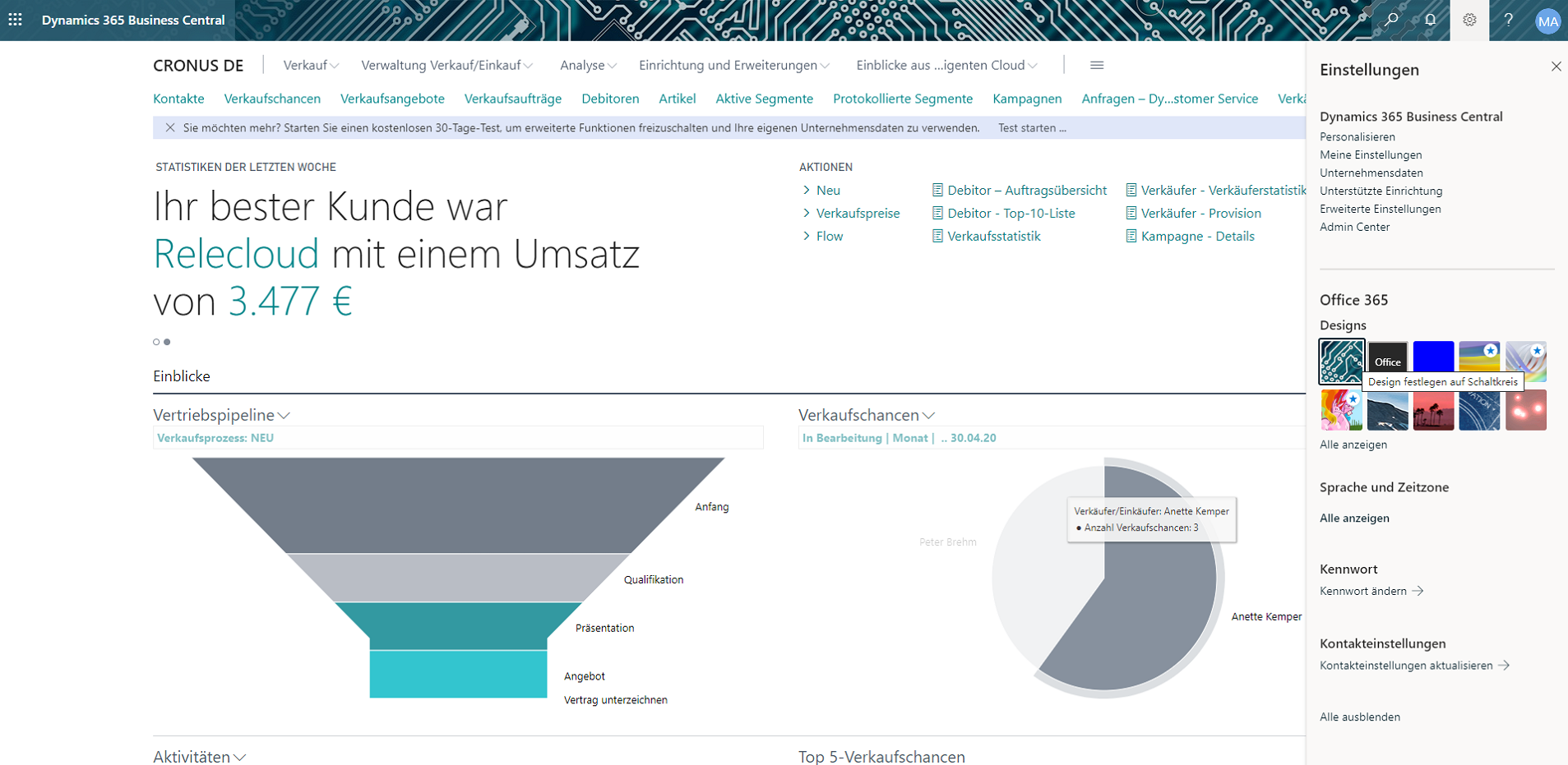Click the search magnifier icon in header
The image size is (1568, 765).
point(1391,20)
